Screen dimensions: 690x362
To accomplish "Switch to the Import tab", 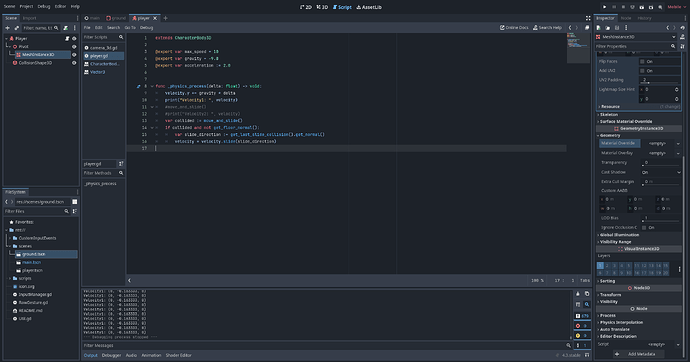I will [x=29, y=18].
